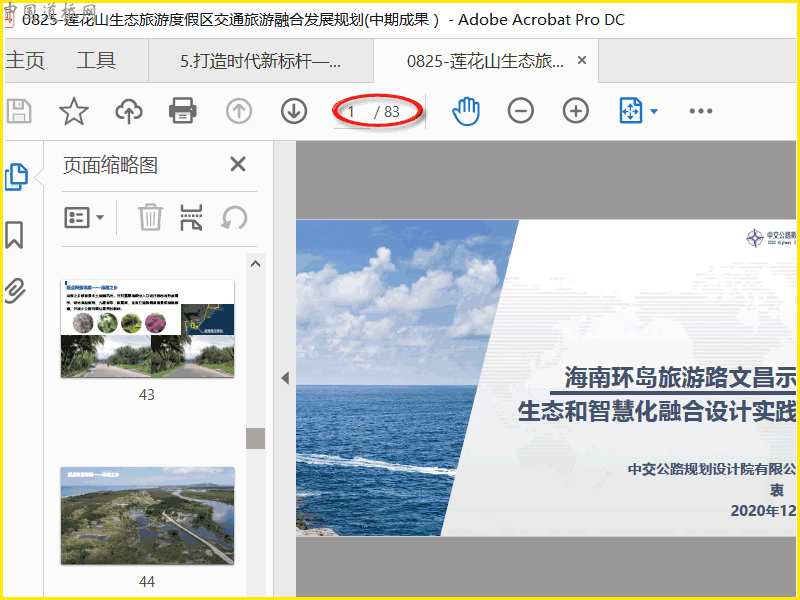Click the slide title 海南环岛旅游路文昌示
This screenshot has height=600, width=800.
click(680, 378)
